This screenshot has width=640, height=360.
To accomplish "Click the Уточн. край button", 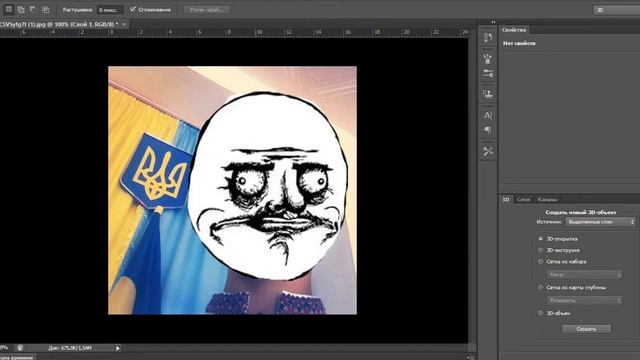I will (x=207, y=10).
